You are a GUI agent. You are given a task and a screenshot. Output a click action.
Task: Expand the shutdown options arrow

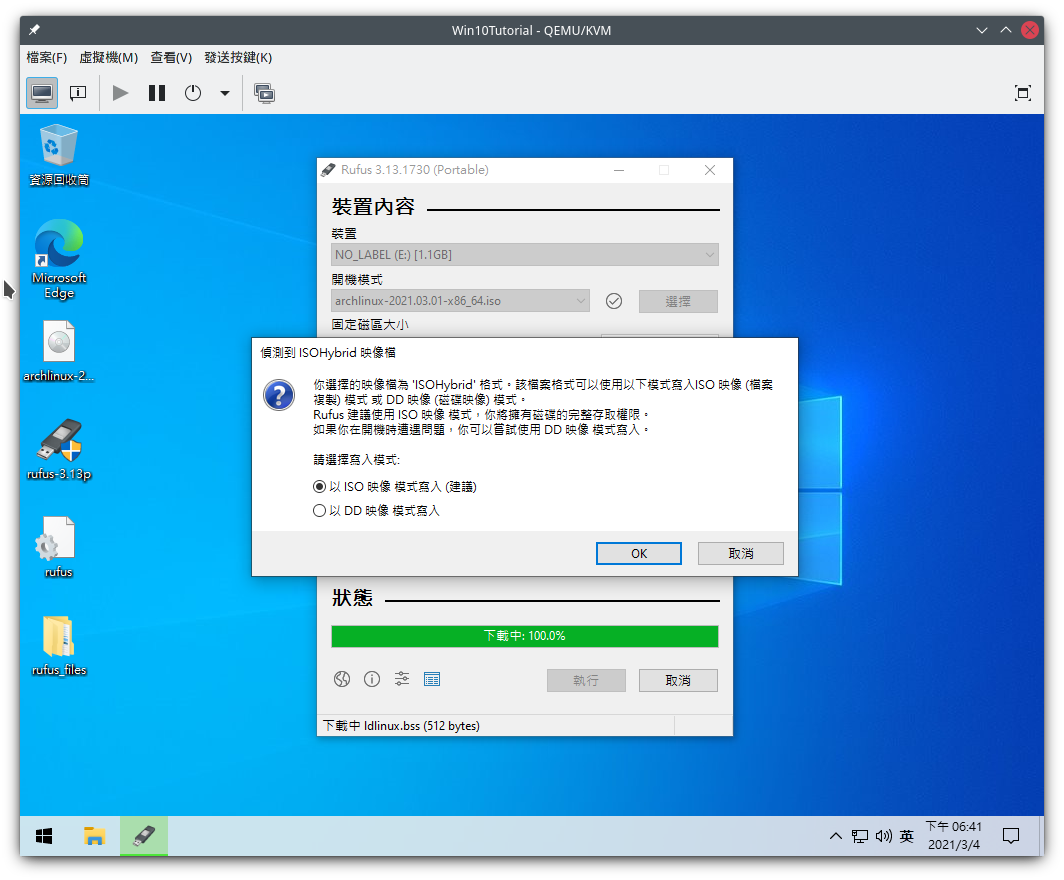[225, 93]
